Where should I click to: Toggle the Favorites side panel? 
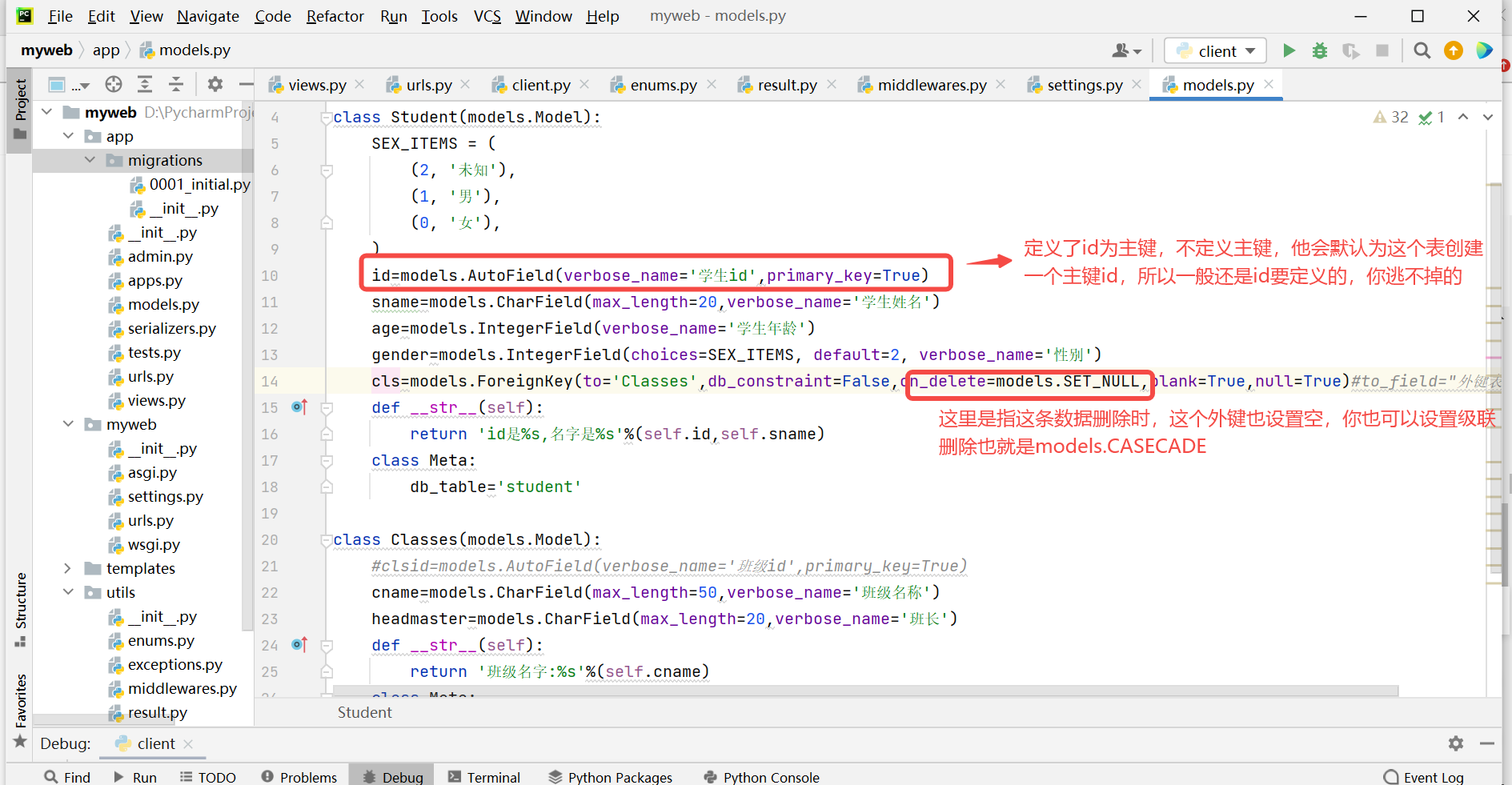tap(21, 711)
